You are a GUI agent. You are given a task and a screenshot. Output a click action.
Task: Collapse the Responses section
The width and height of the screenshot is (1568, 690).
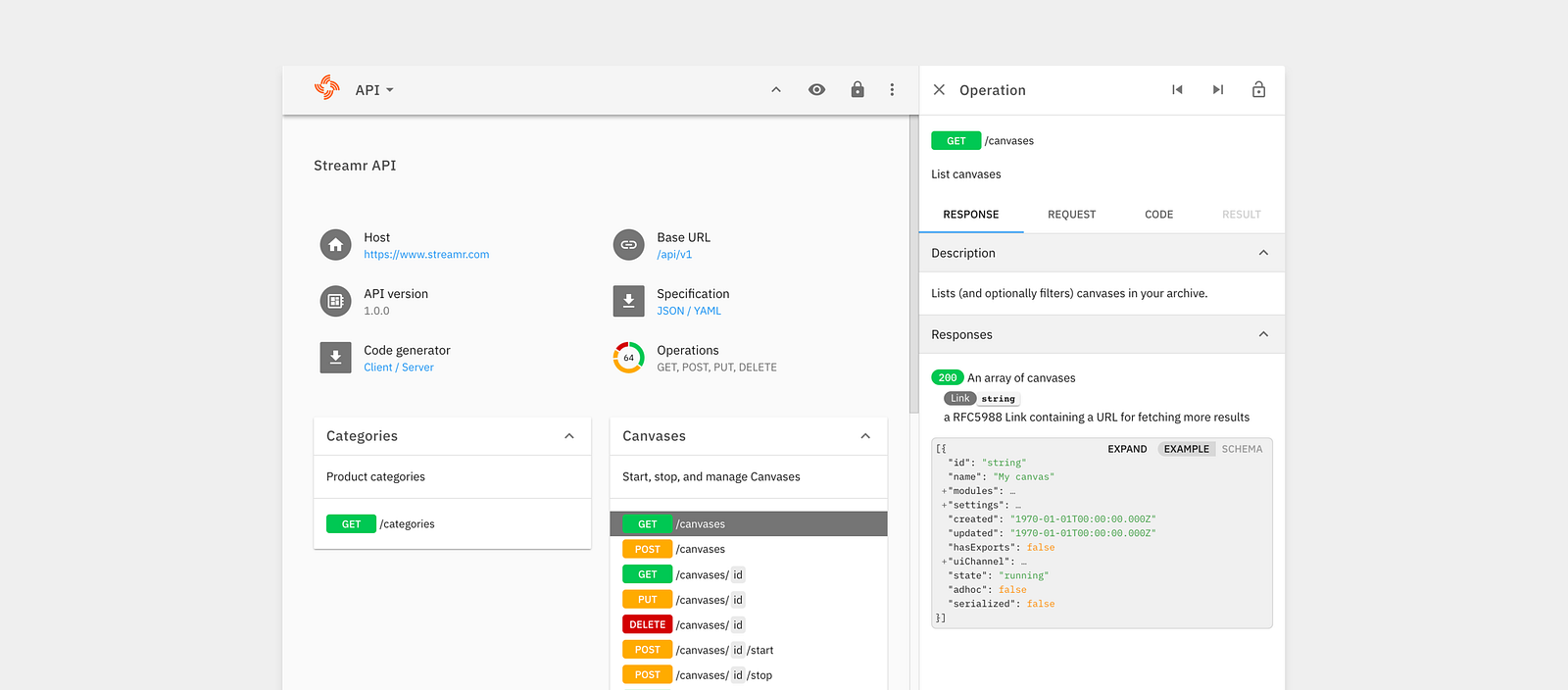(1263, 334)
